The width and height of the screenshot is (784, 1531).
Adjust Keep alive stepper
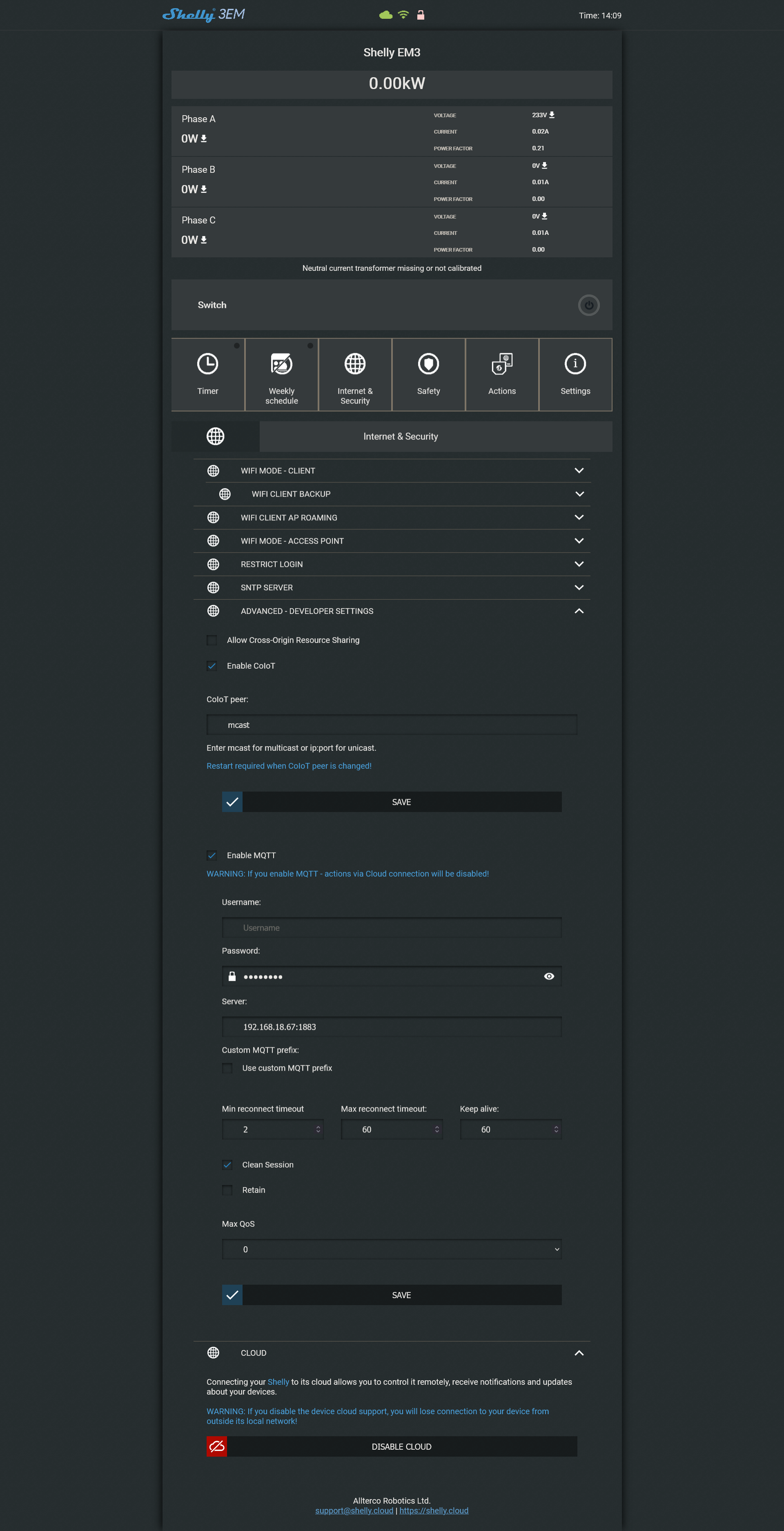coord(556,1129)
